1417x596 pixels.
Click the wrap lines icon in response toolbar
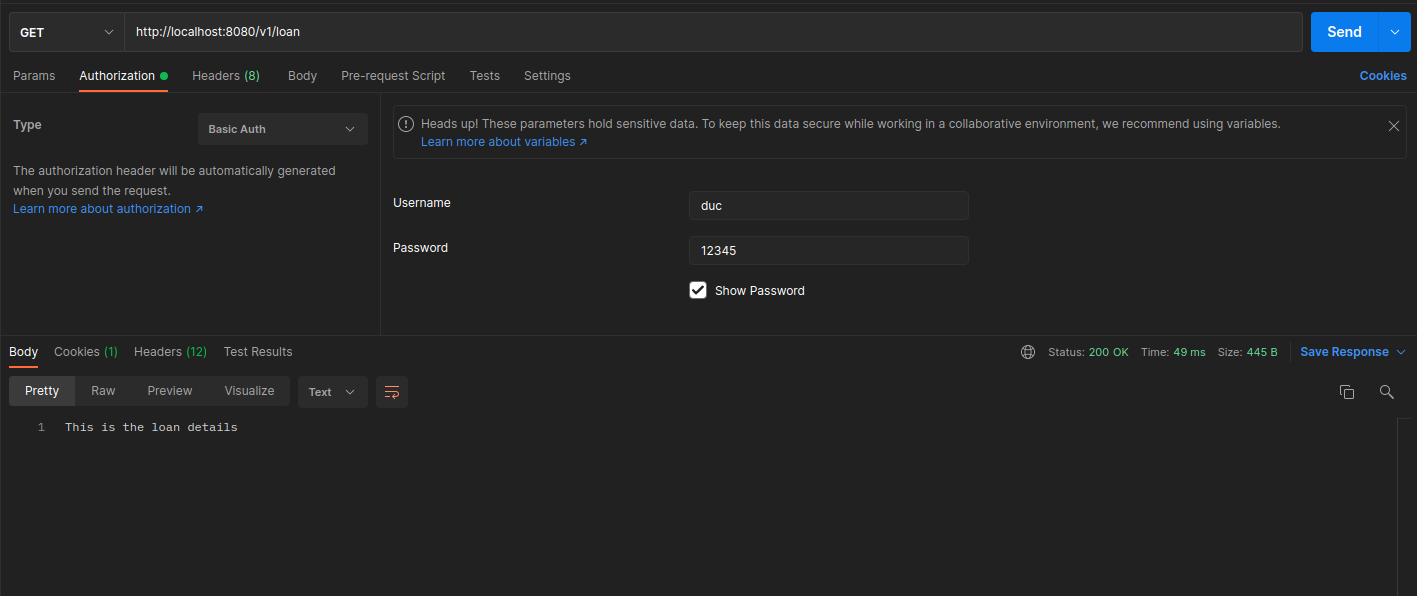392,392
